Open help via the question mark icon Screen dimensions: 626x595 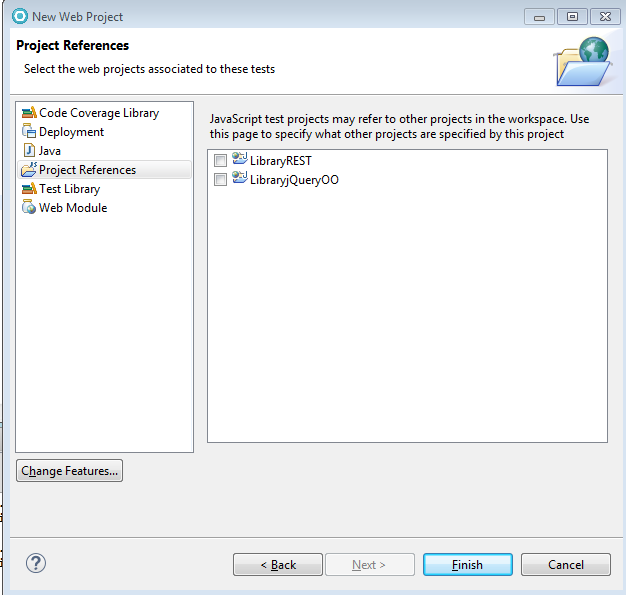[36, 563]
